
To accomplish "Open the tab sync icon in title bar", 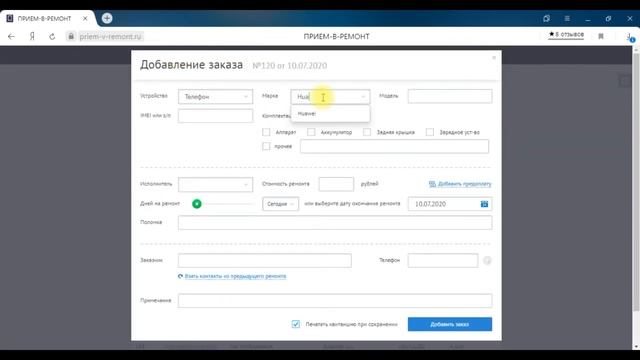I will point(547,18).
